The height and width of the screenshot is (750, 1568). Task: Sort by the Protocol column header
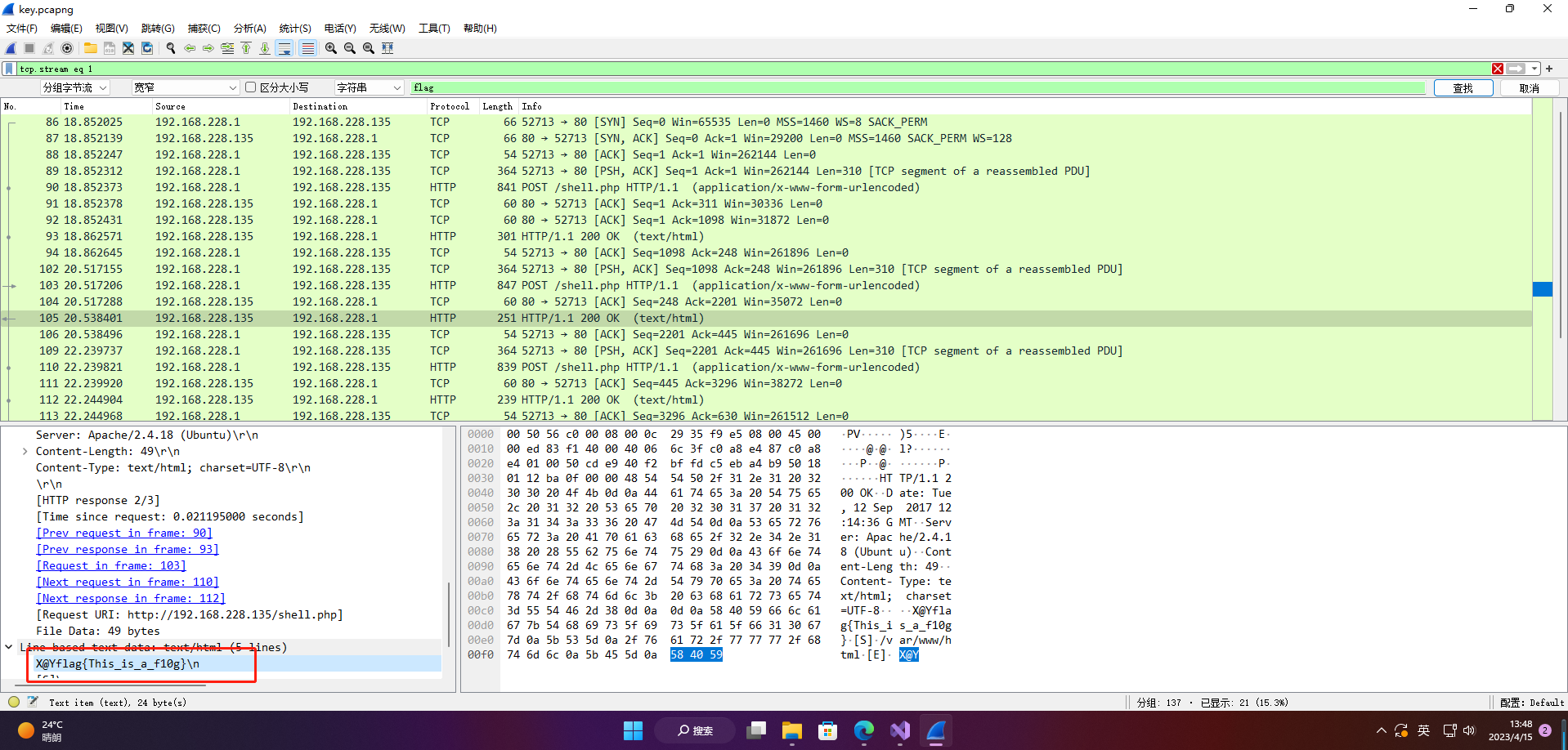450,106
